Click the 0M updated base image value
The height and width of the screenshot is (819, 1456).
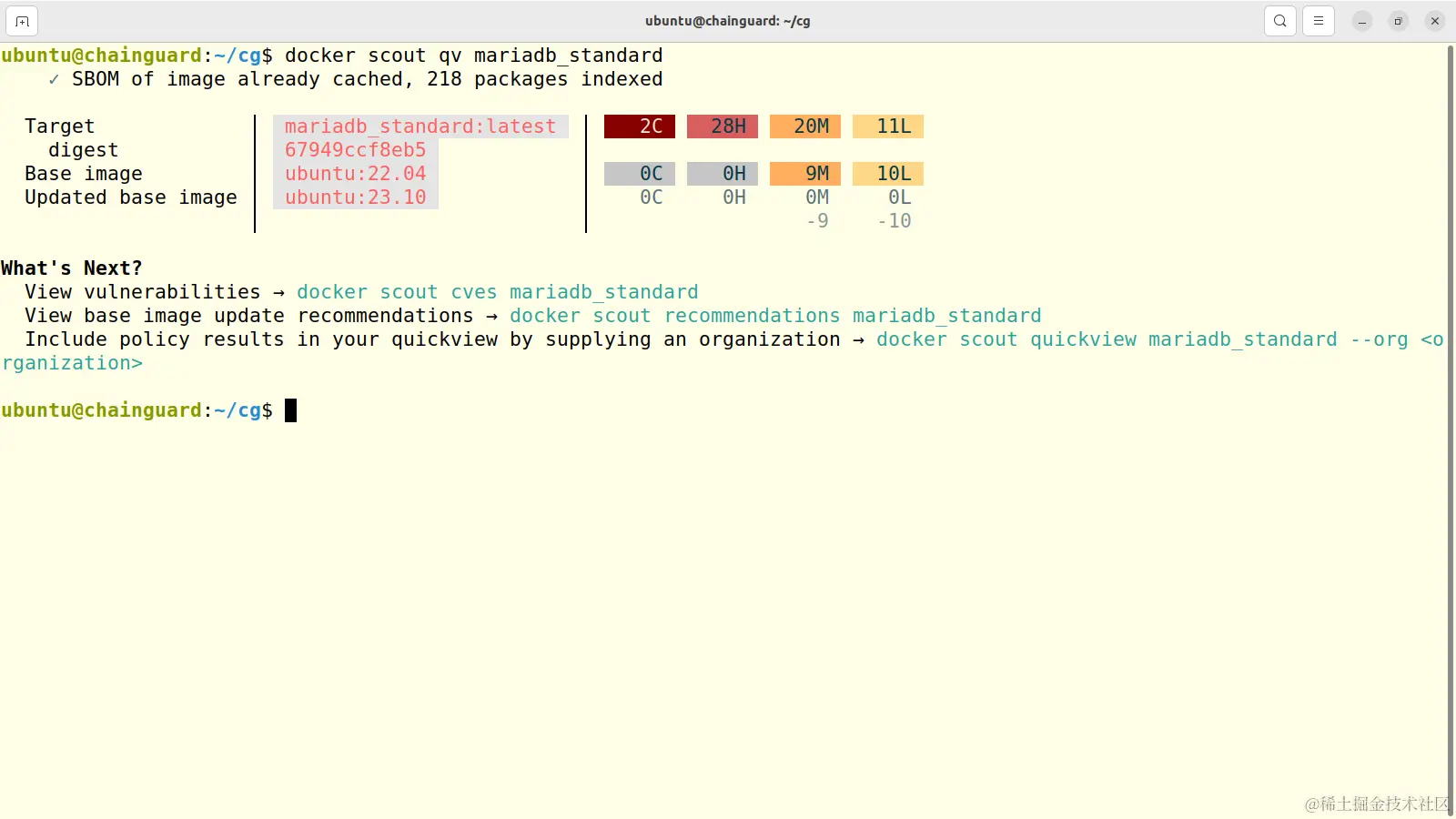click(x=817, y=197)
